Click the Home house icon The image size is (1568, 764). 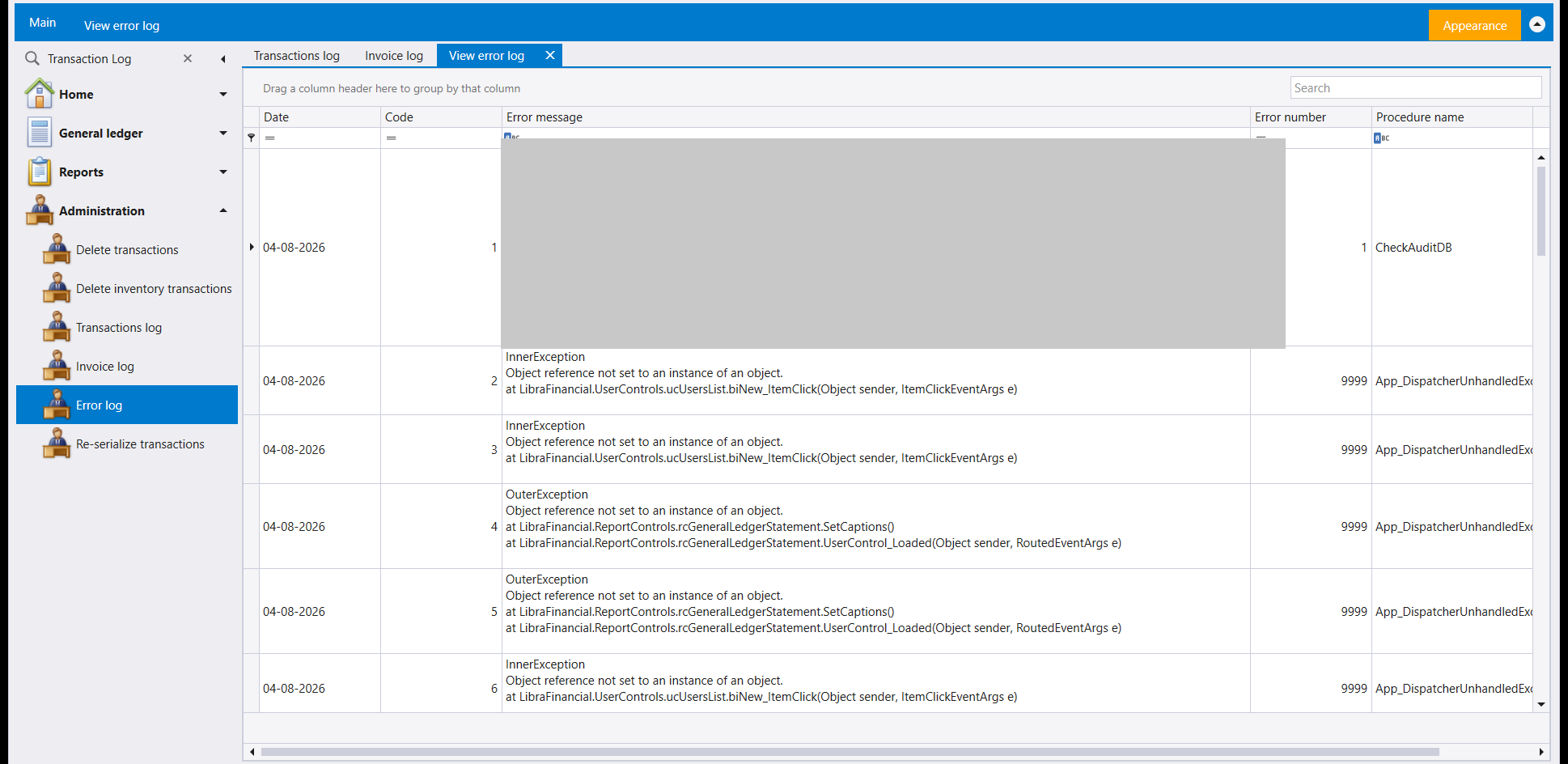click(x=39, y=94)
